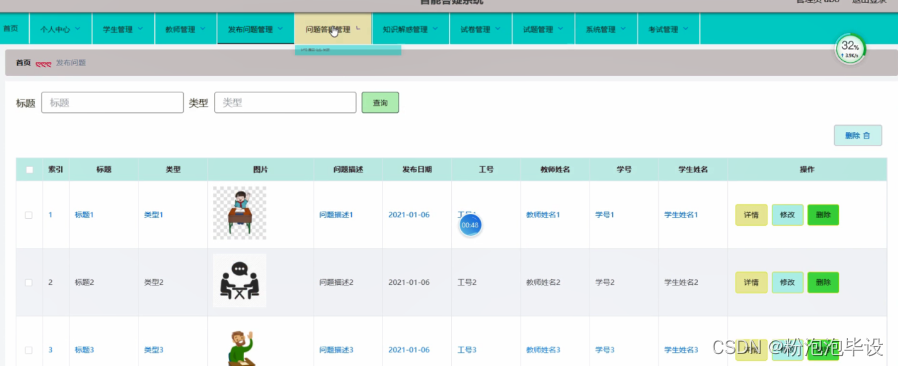Open the 教师管理 menu
Viewport: 899px width, 366px height.
point(186,29)
